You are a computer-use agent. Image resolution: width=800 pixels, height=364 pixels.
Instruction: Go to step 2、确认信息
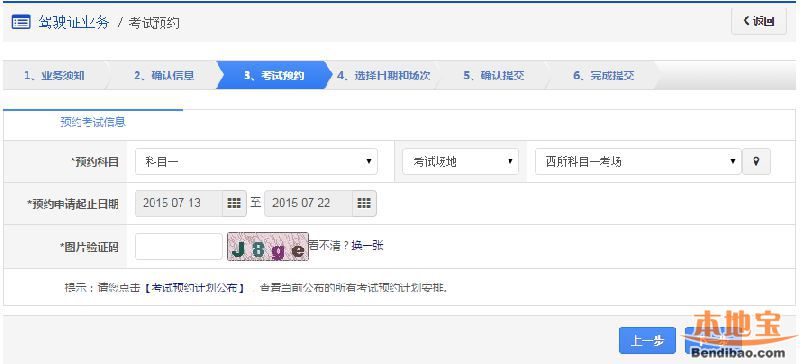click(x=164, y=76)
